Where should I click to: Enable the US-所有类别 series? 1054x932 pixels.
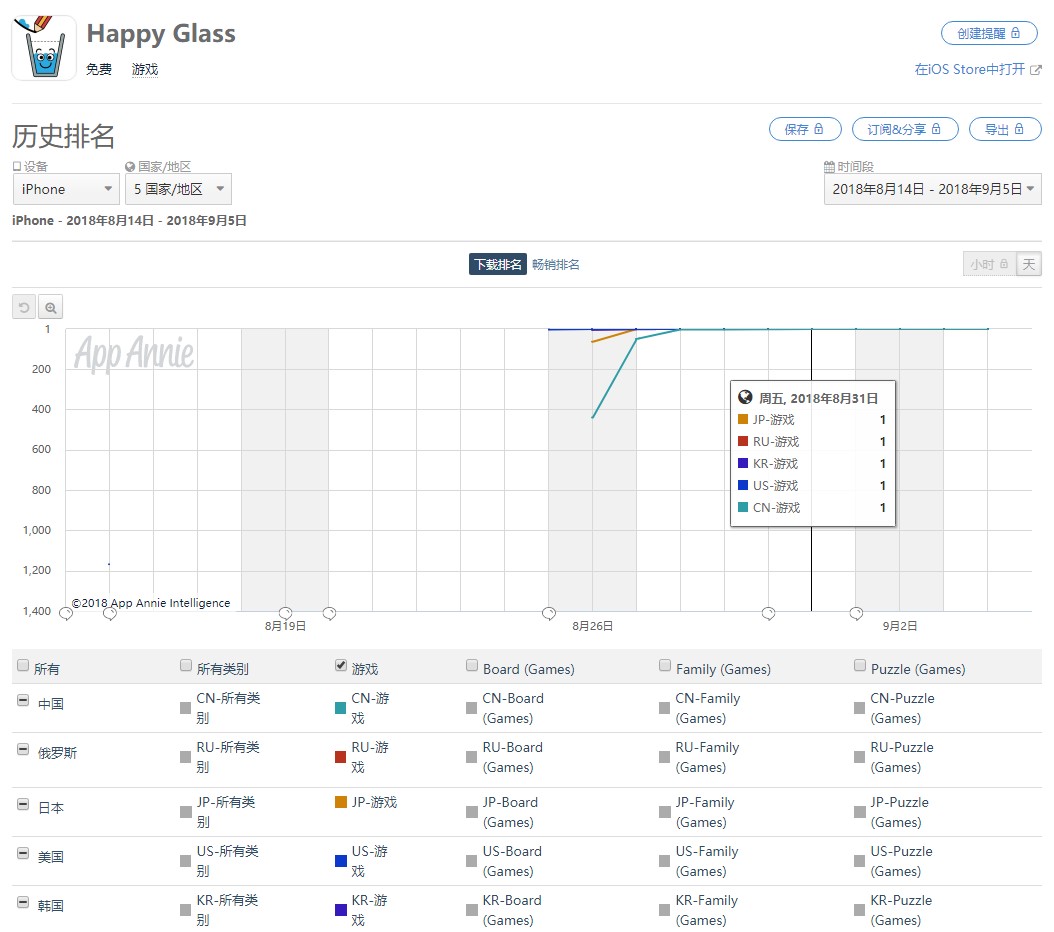[186, 861]
